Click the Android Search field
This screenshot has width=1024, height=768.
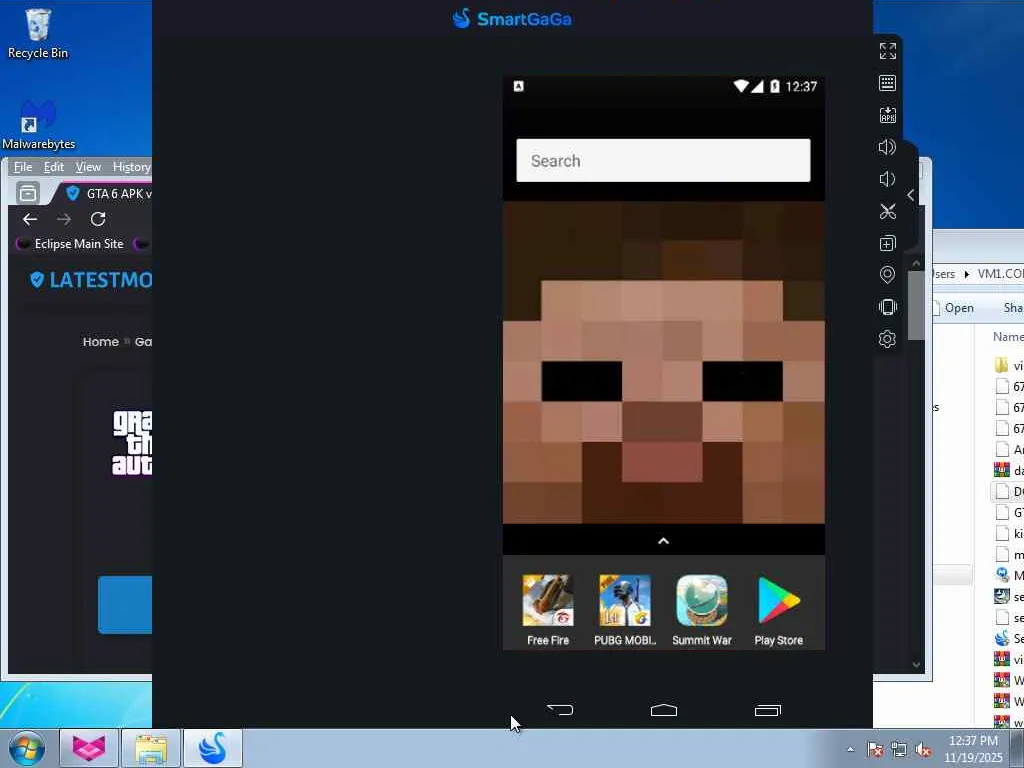coord(663,161)
